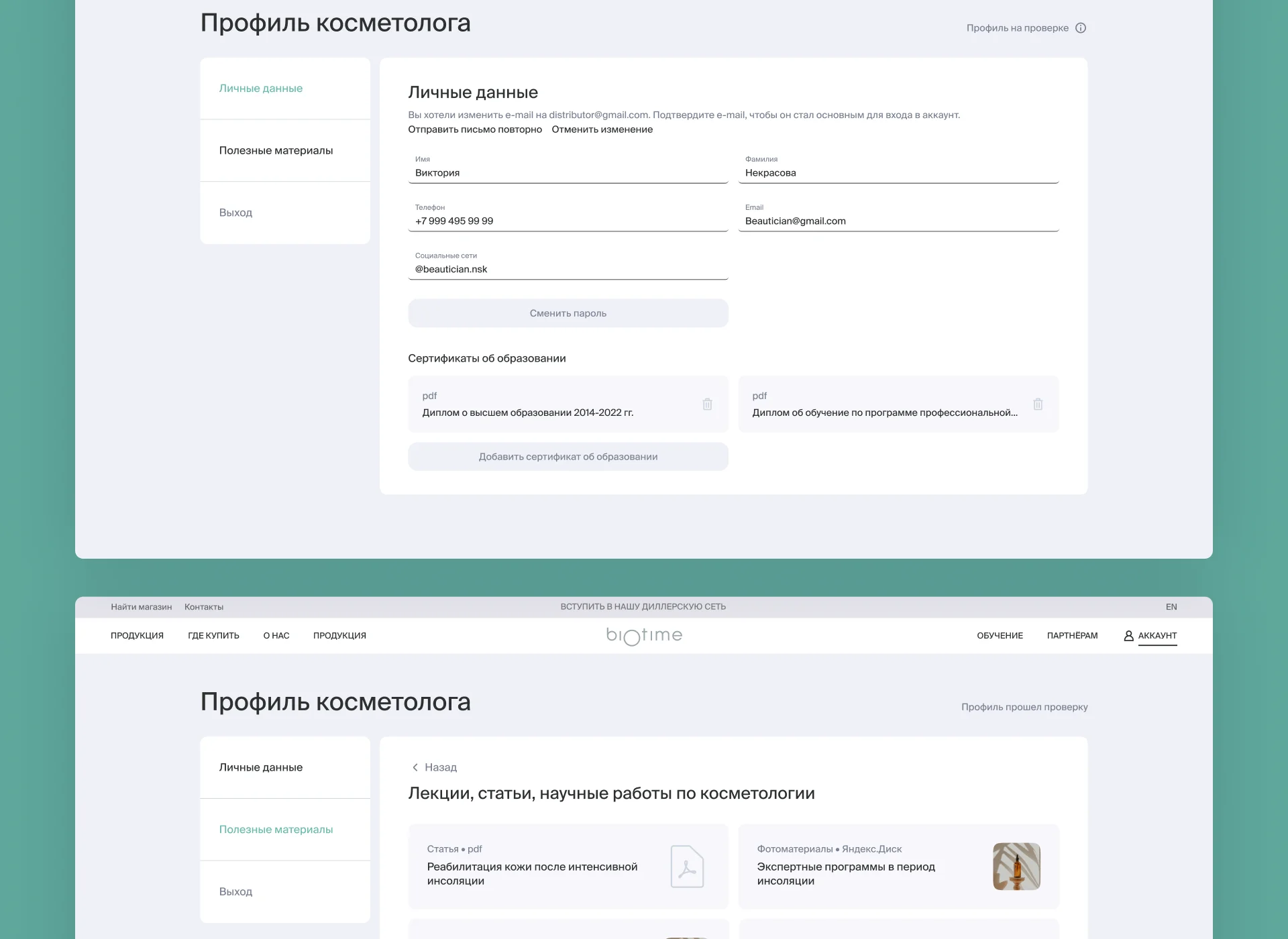1288x939 pixels.
Task: Open the 'АККАУНТ' nav item
Action: 1157,636
